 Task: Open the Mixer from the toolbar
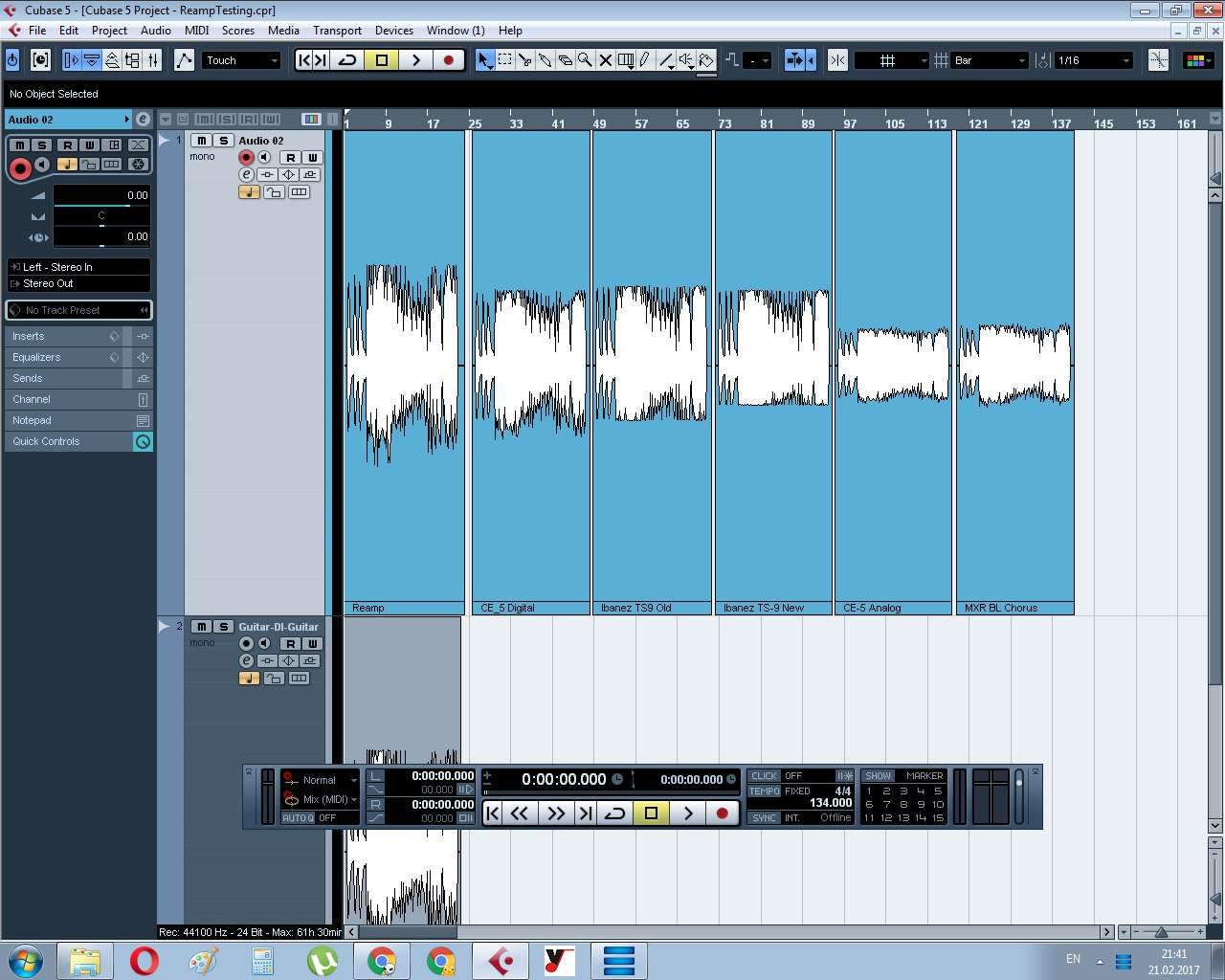tap(153, 60)
